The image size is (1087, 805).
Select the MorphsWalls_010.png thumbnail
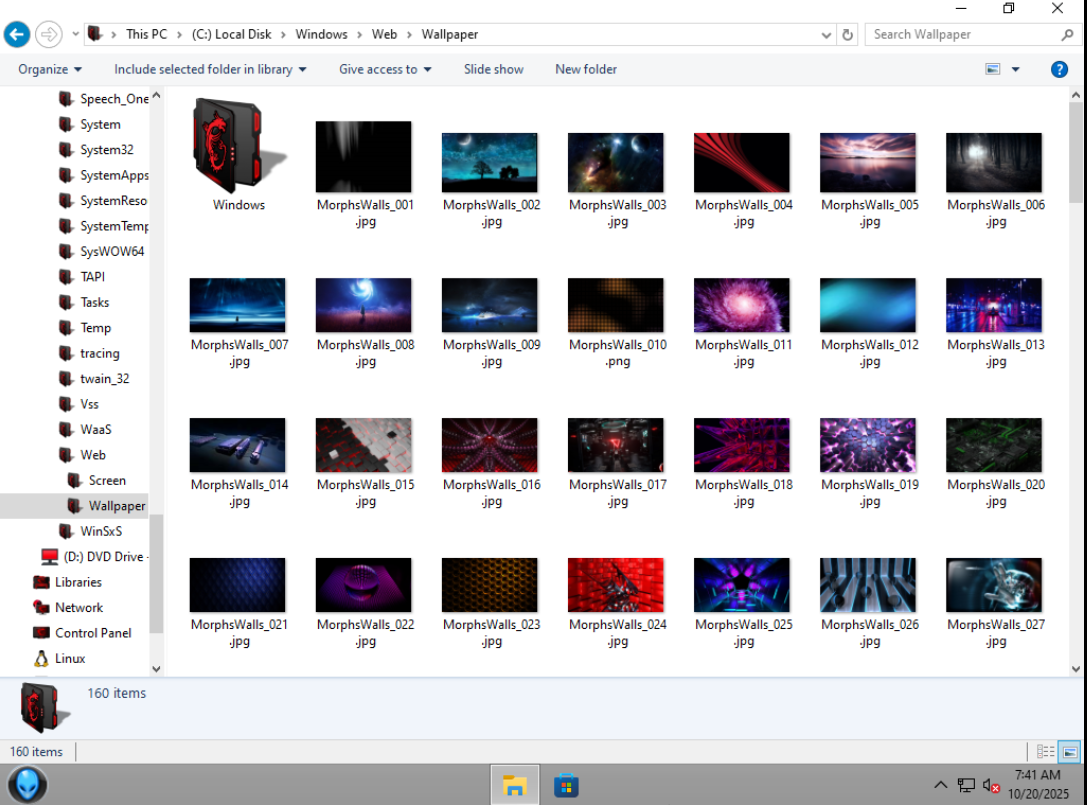(616, 305)
